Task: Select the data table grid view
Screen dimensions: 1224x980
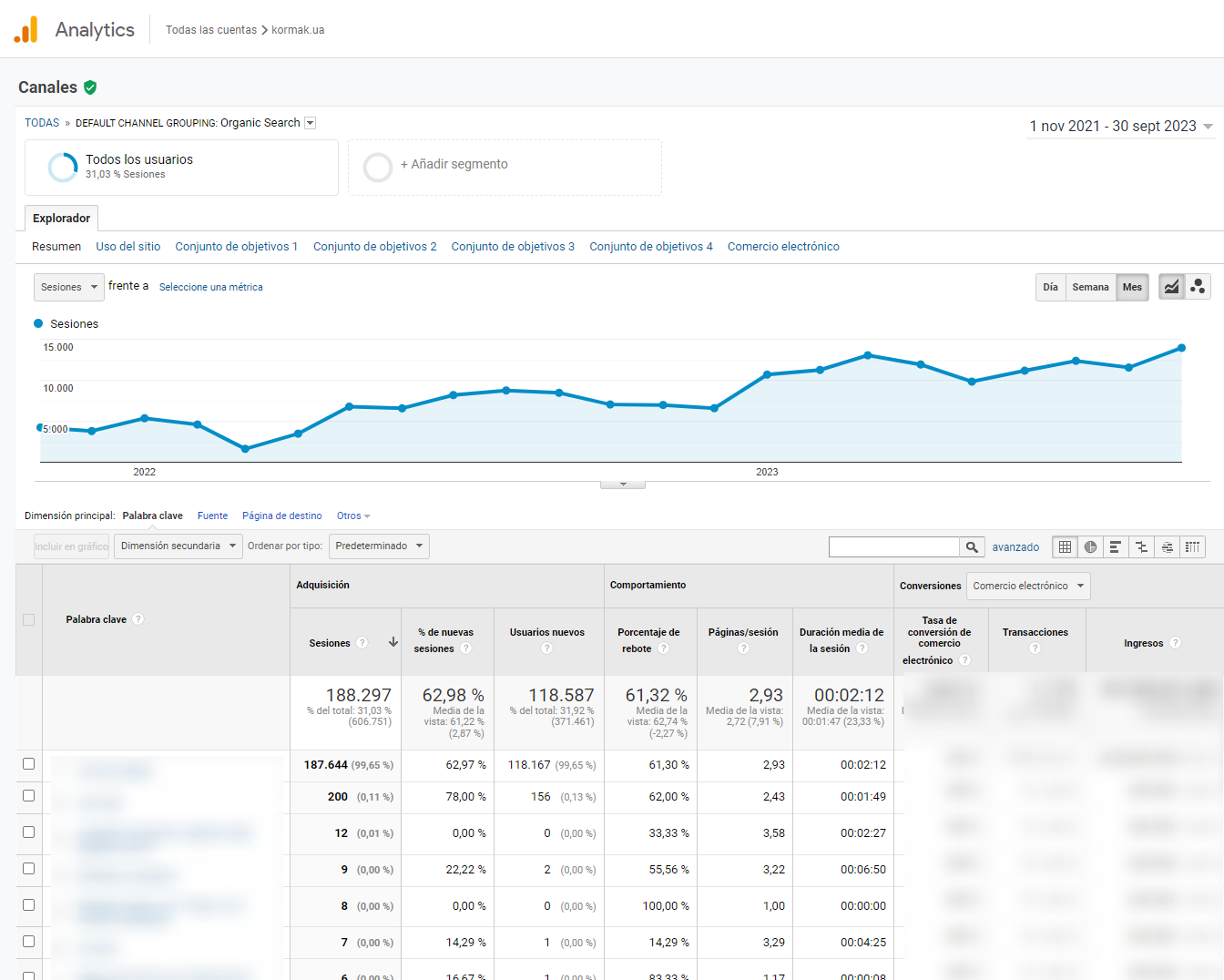Action: point(1065,547)
